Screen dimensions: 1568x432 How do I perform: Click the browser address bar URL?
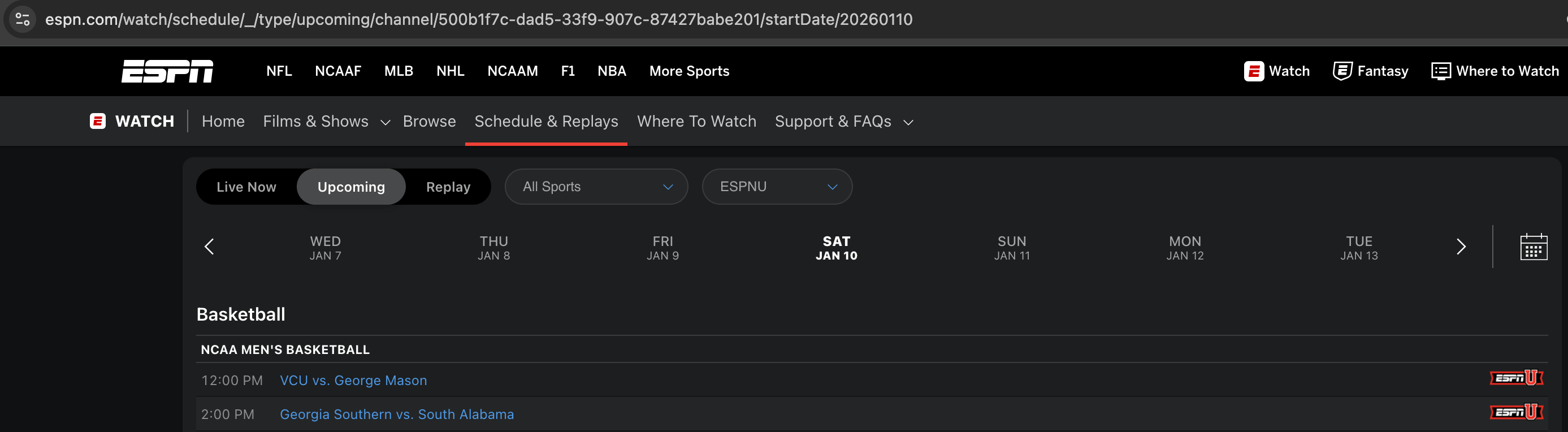tap(478, 19)
